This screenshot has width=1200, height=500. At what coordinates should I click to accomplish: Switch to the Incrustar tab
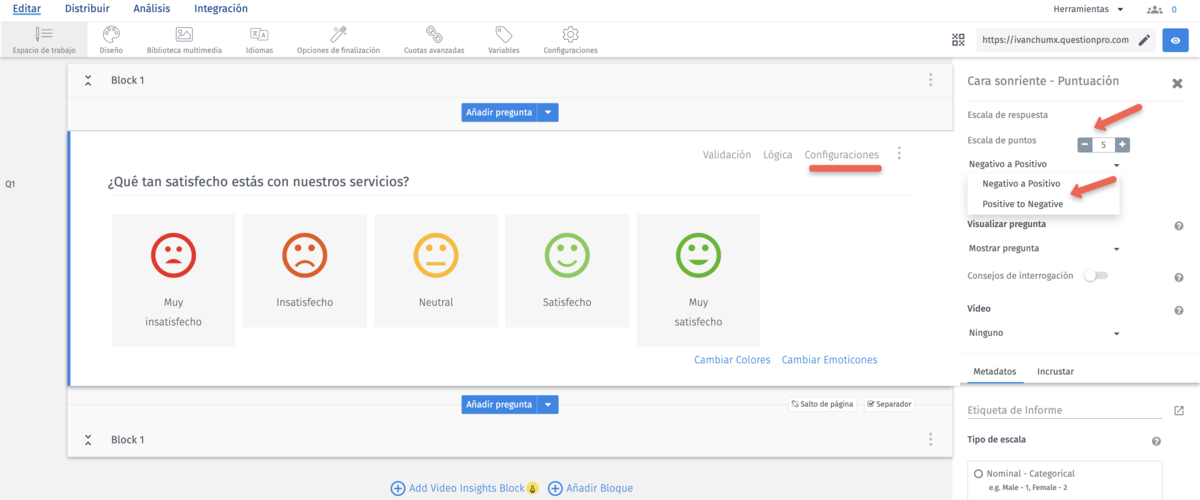[x=1055, y=371]
